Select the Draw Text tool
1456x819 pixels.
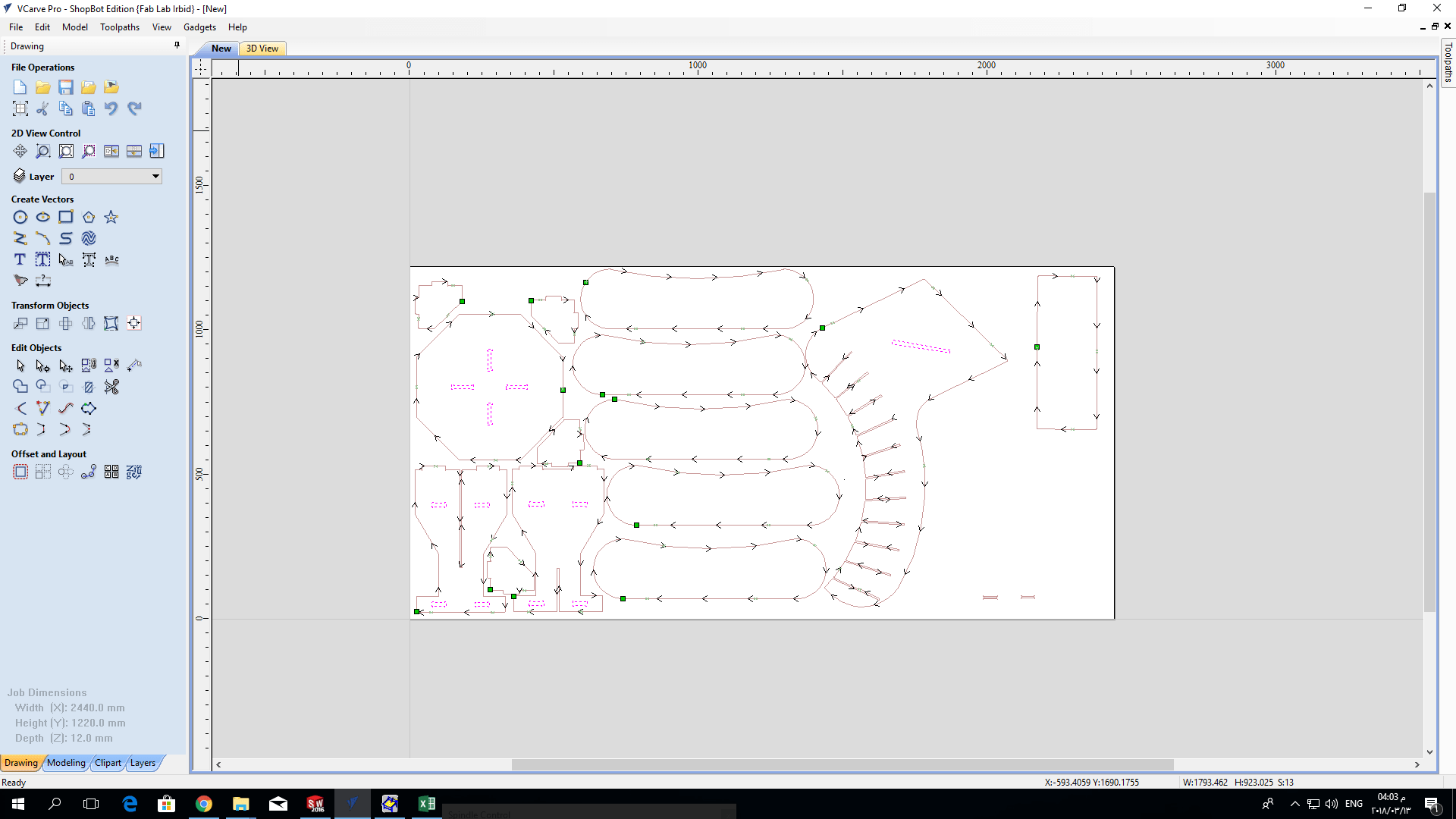[x=20, y=259]
